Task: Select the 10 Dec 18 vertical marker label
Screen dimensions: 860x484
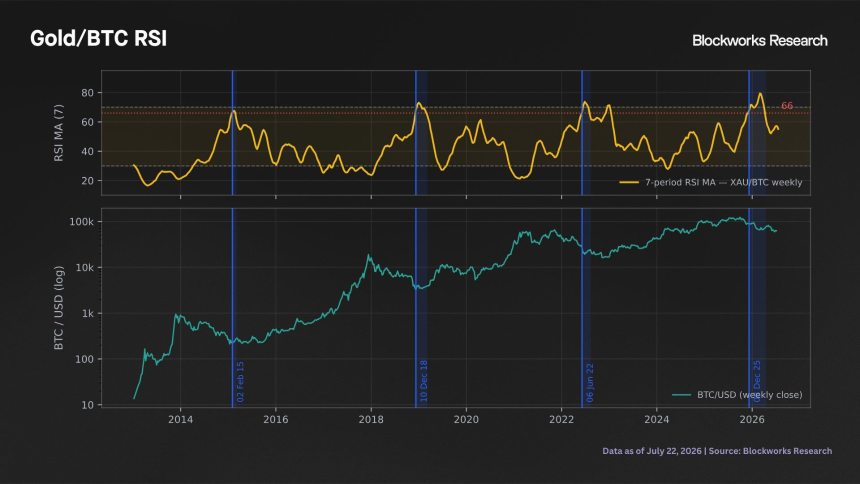Action: click(x=423, y=381)
